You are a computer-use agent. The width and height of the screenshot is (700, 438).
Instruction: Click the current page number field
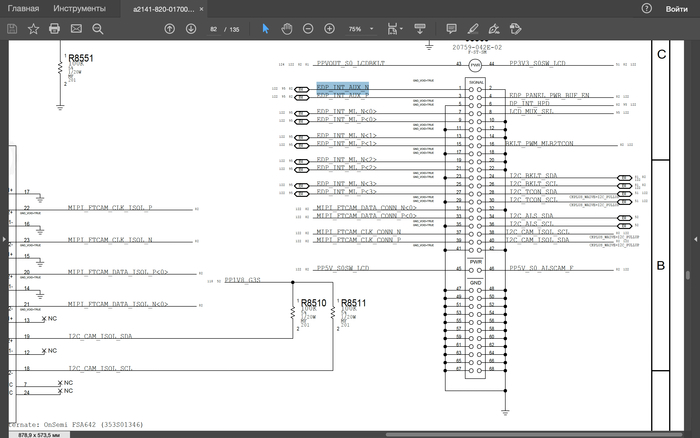[213, 29]
